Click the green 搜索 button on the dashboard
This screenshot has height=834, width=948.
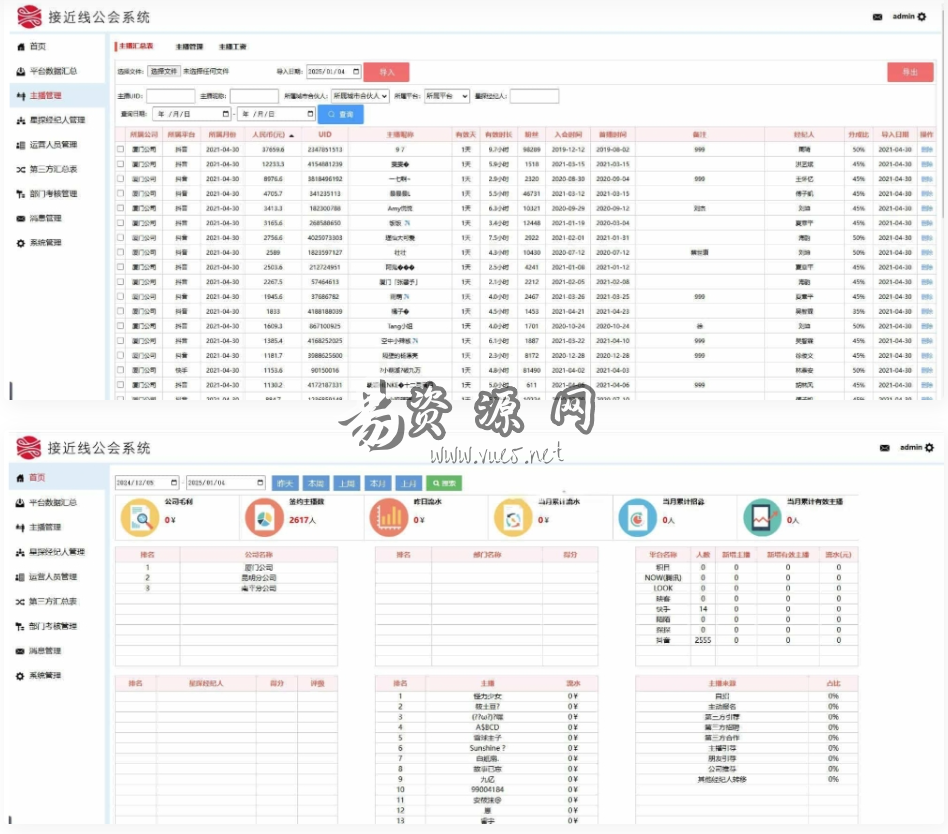click(x=444, y=483)
